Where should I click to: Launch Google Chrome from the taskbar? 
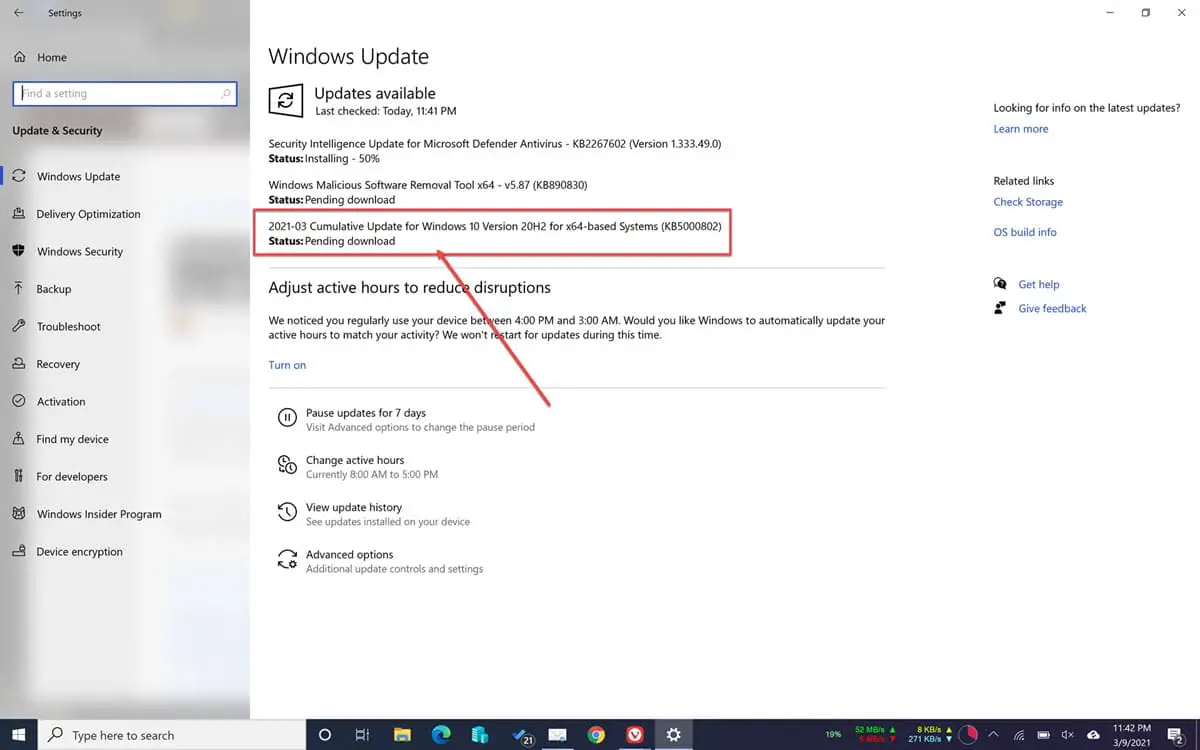[596, 735]
